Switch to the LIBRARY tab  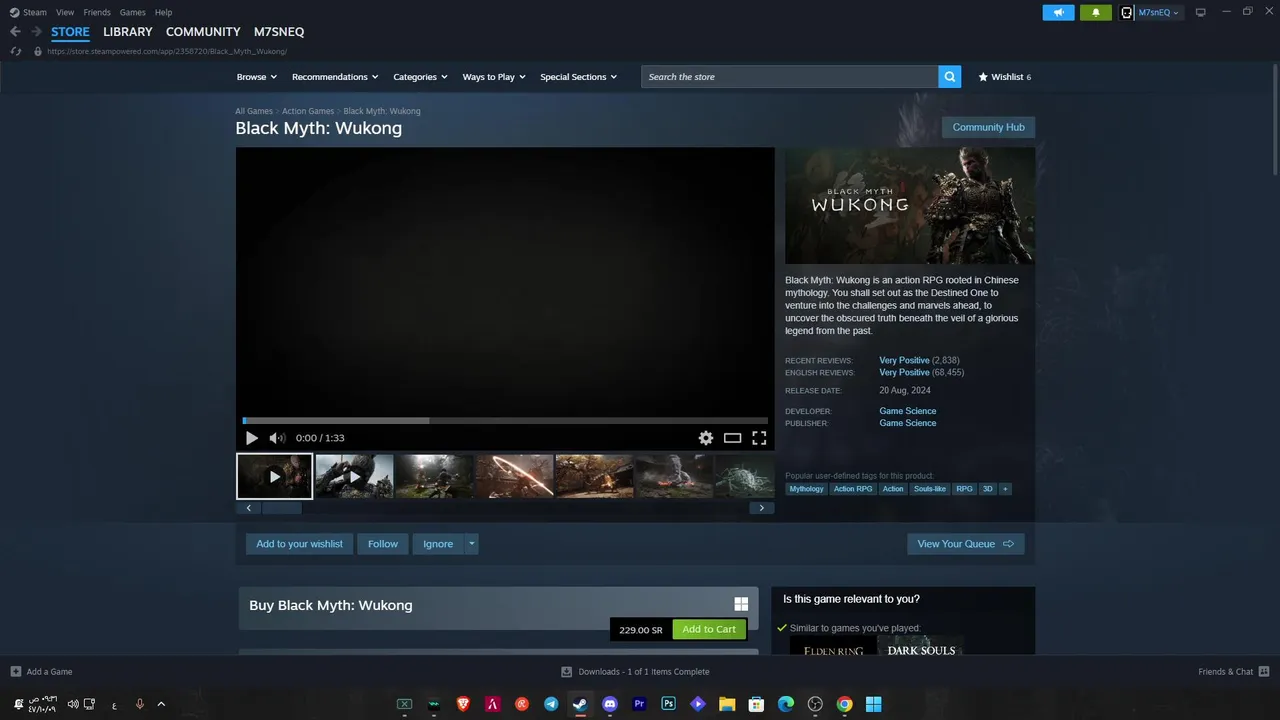(128, 32)
